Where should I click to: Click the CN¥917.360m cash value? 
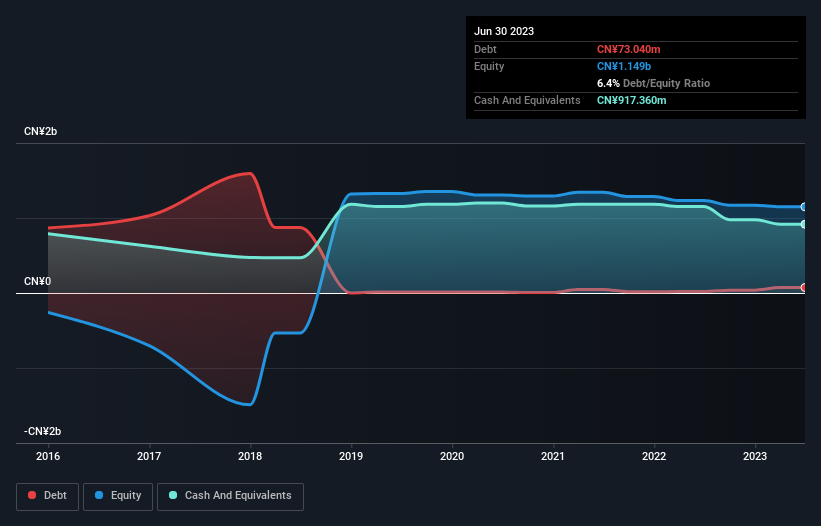pos(631,100)
